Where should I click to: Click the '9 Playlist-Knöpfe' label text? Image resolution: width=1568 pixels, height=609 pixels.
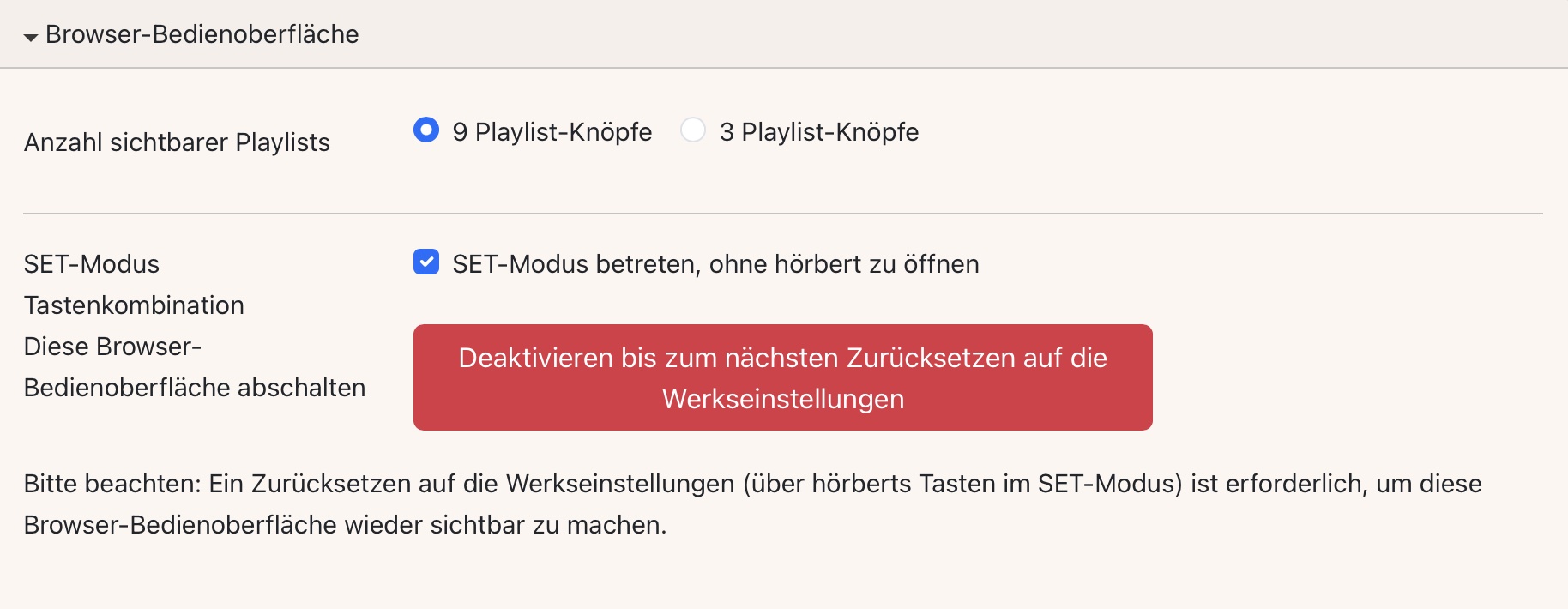pyautogui.click(x=552, y=132)
